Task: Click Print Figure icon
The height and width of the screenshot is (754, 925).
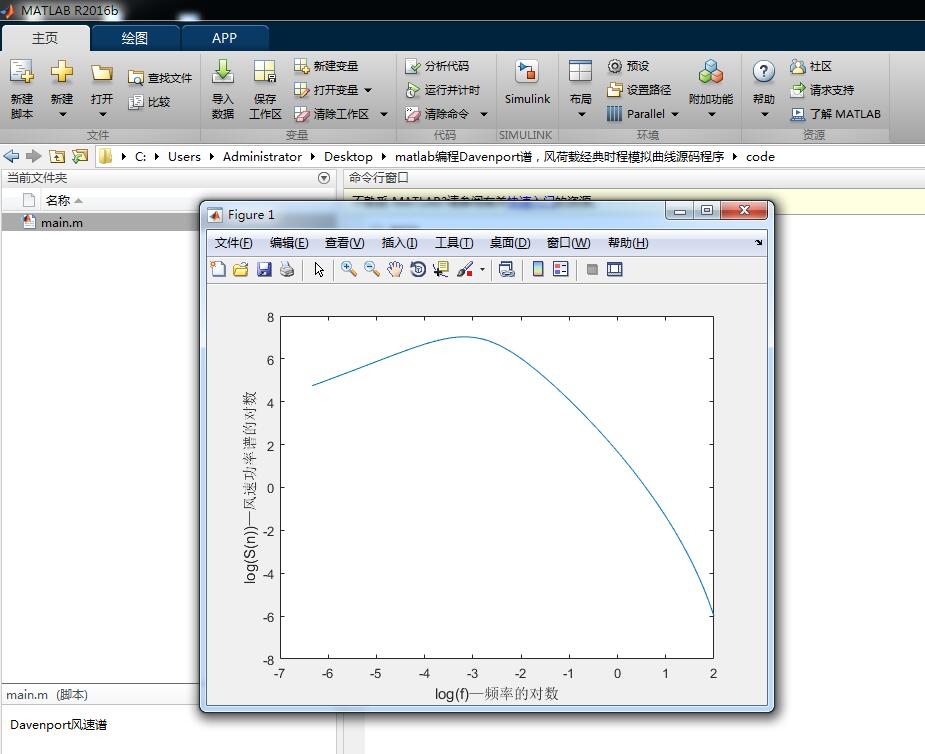Action: 287,270
